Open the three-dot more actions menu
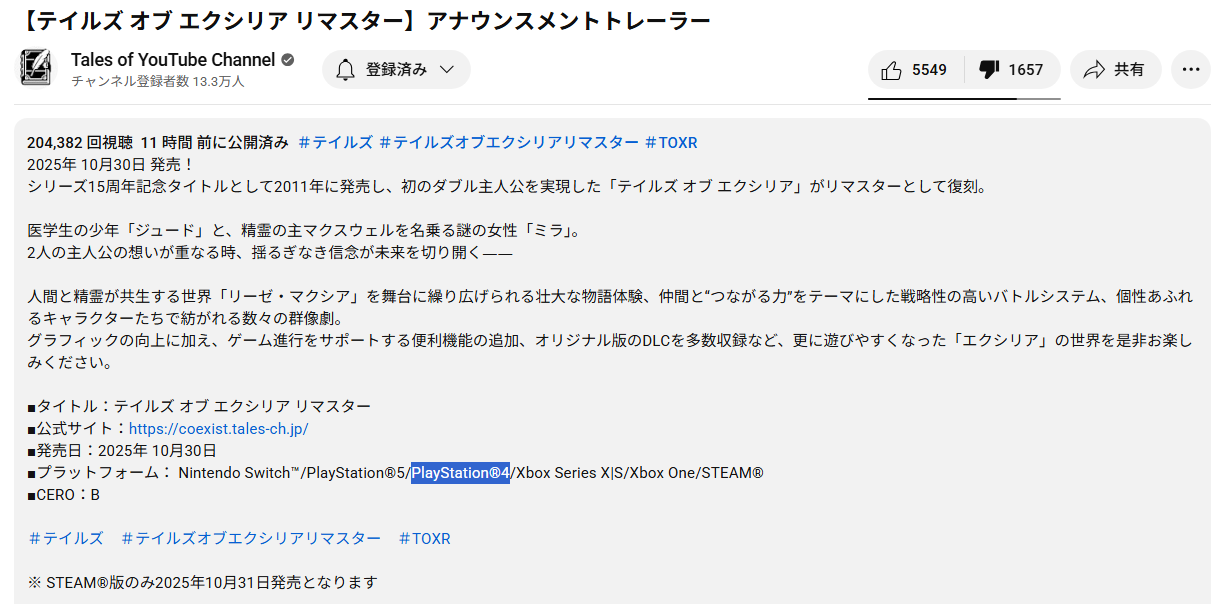The height and width of the screenshot is (604, 1219). tap(1190, 70)
